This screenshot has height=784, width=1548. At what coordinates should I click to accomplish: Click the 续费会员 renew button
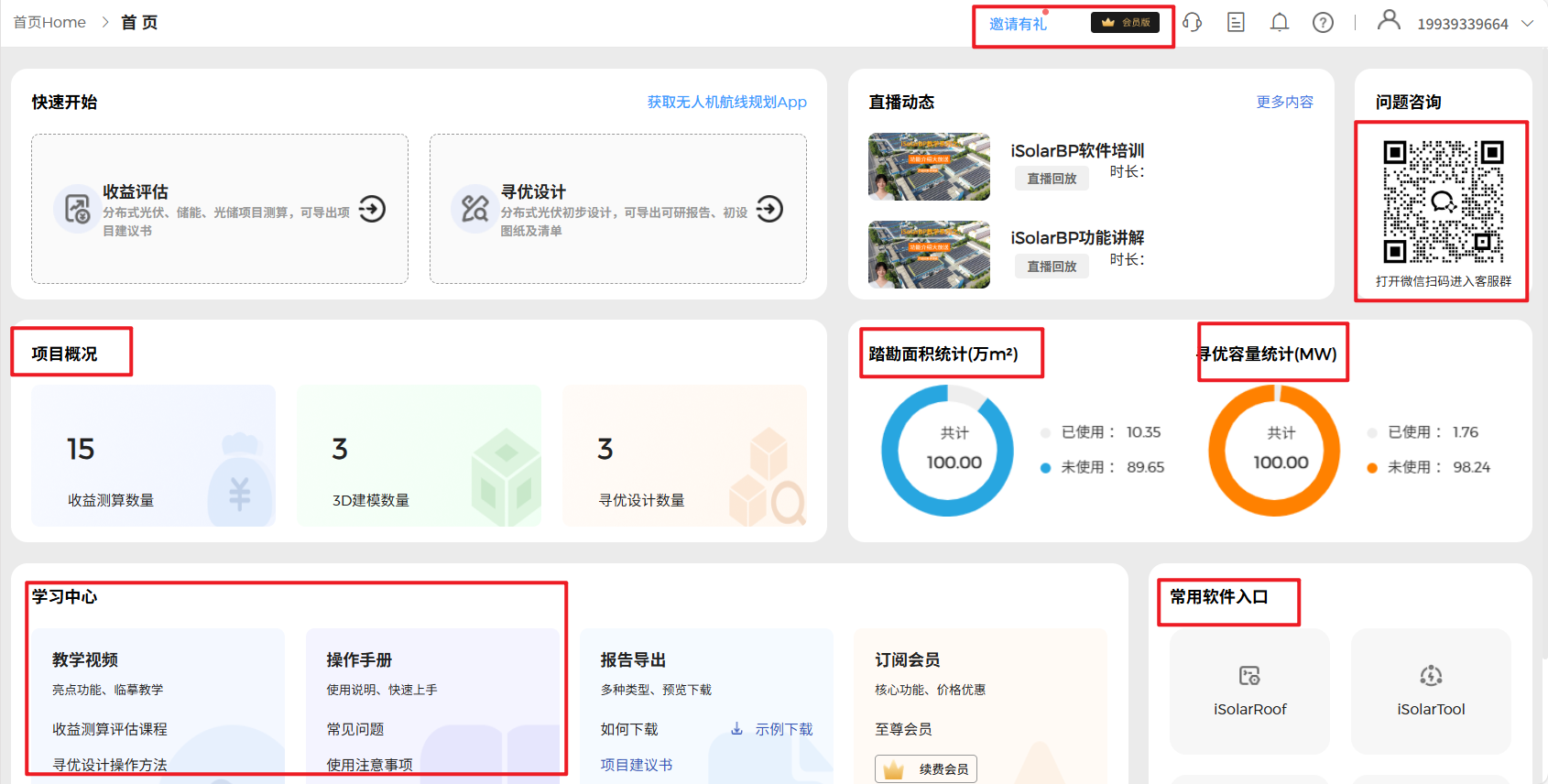coord(926,768)
